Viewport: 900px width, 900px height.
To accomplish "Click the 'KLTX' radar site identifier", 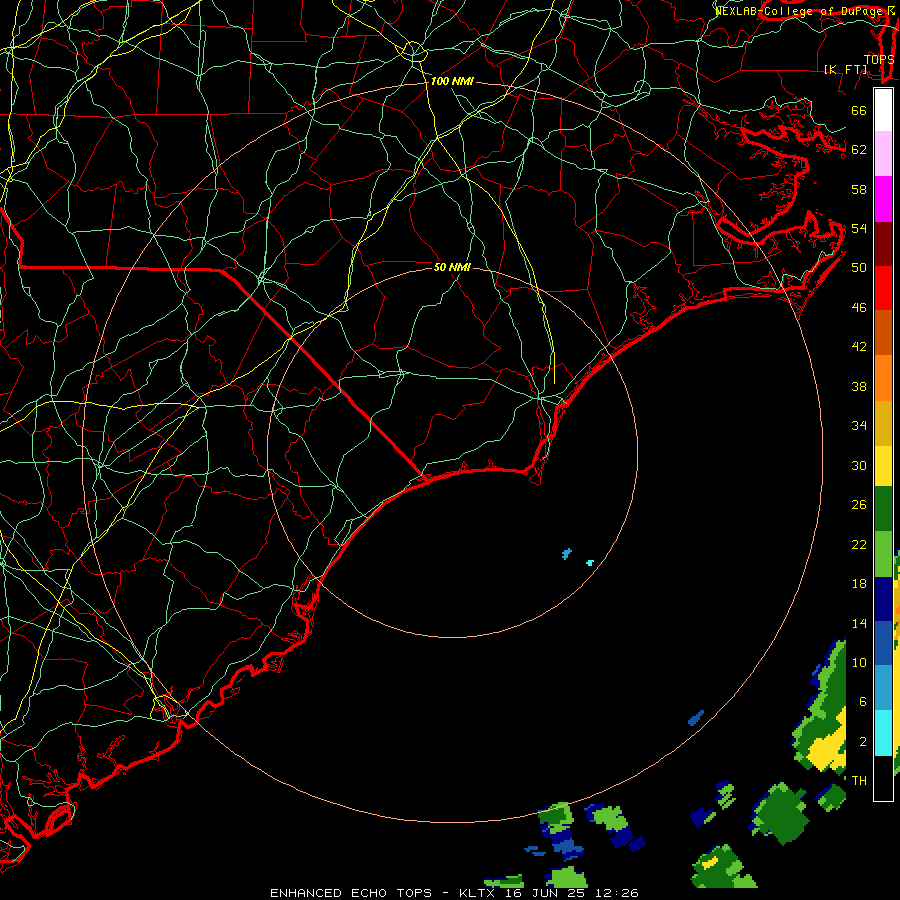I will pos(479,893).
